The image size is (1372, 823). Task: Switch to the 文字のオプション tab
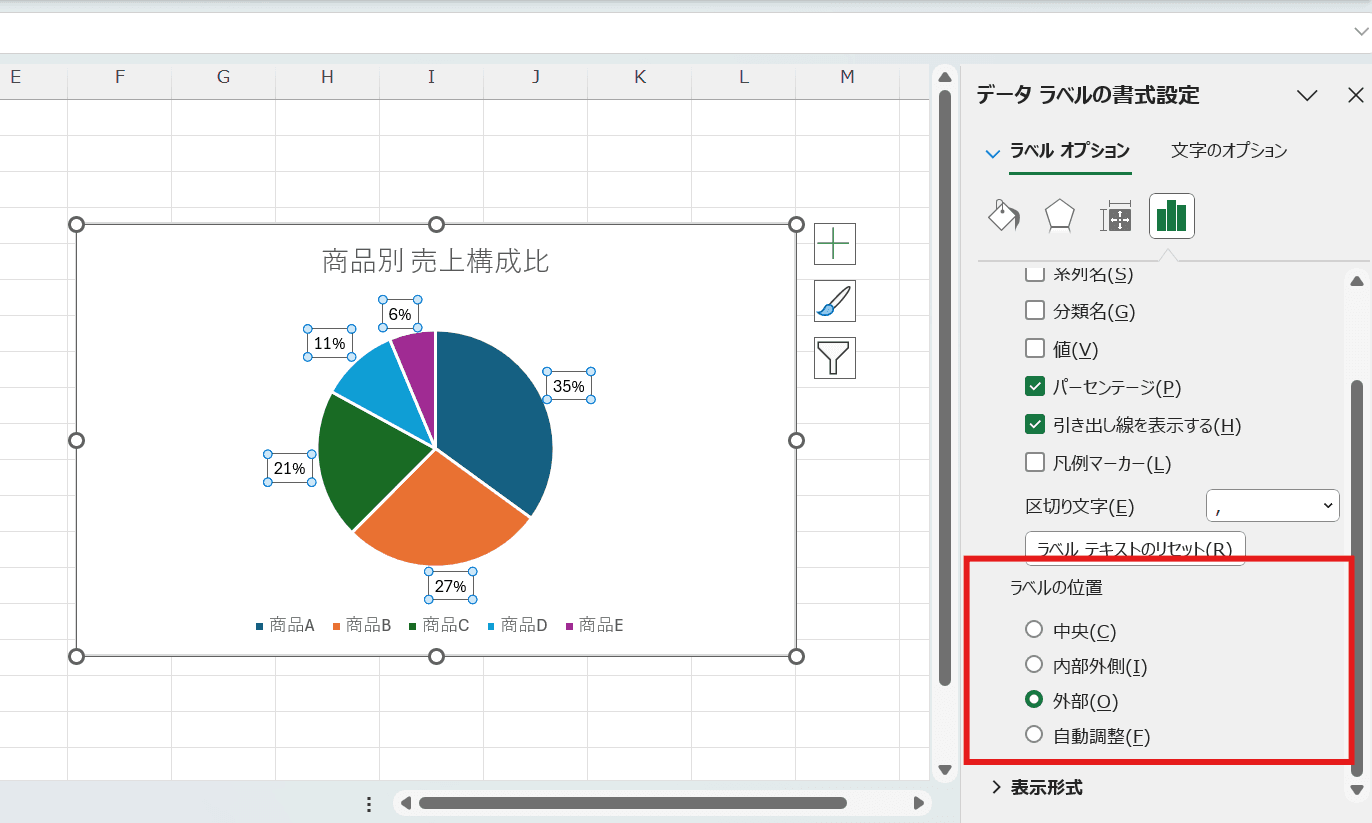point(1228,151)
